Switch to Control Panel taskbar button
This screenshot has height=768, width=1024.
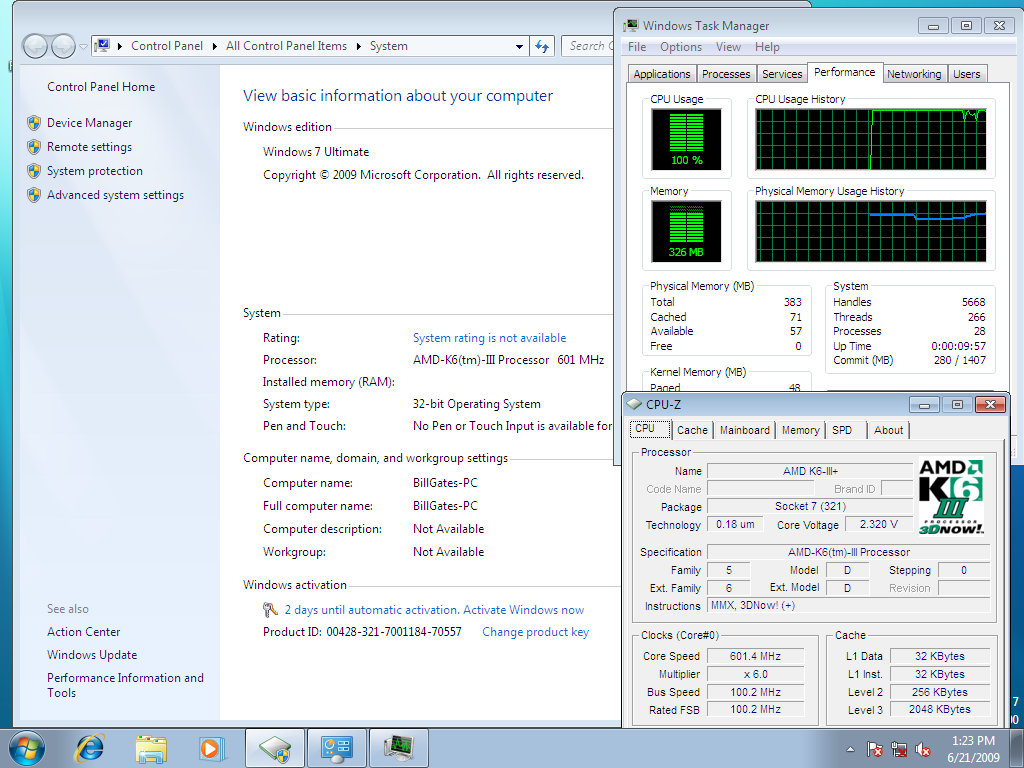[336, 748]
